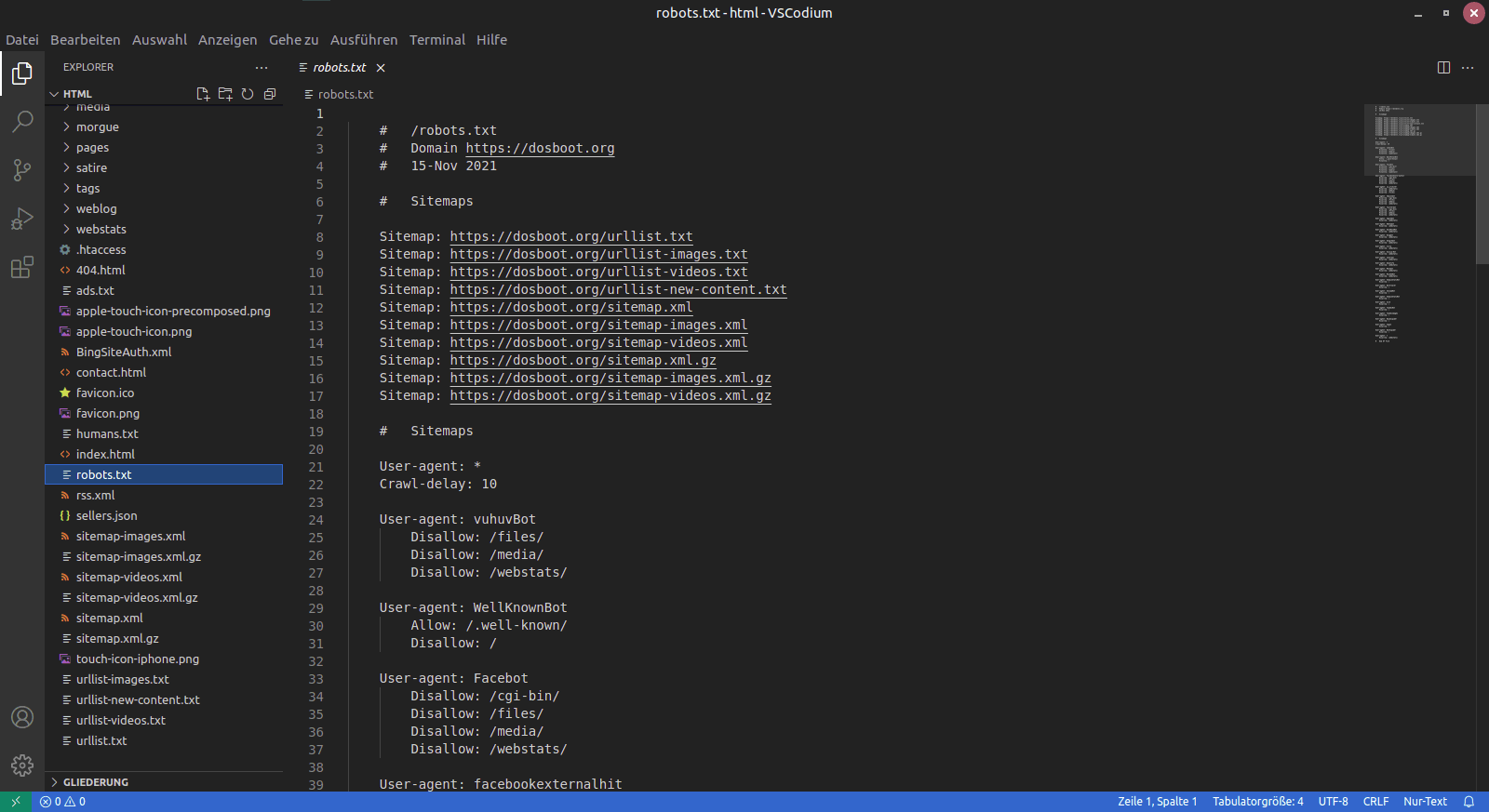
Task: Open favicon.ico in the file tree
Action: 164,393
